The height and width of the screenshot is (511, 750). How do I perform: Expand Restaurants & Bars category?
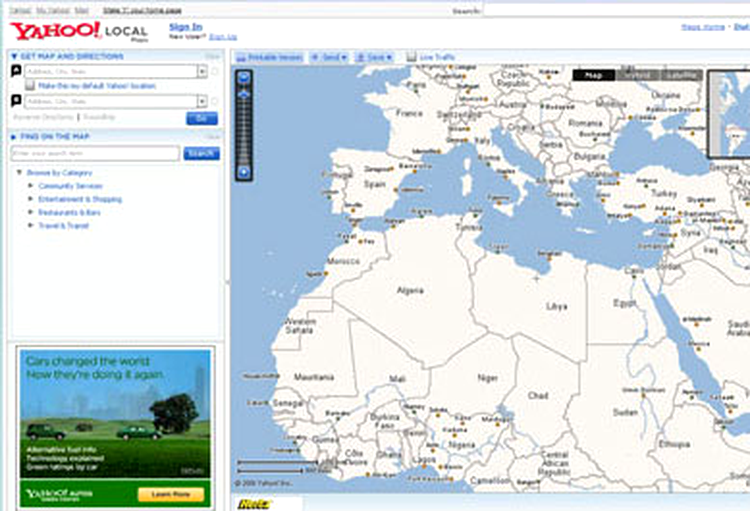coord(31,212)
